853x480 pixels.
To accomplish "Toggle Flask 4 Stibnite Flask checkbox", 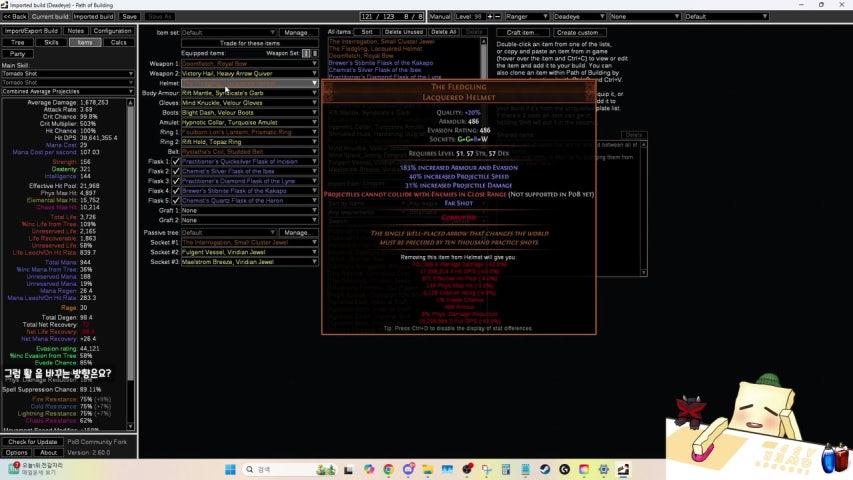I will (x=176, y=191).
